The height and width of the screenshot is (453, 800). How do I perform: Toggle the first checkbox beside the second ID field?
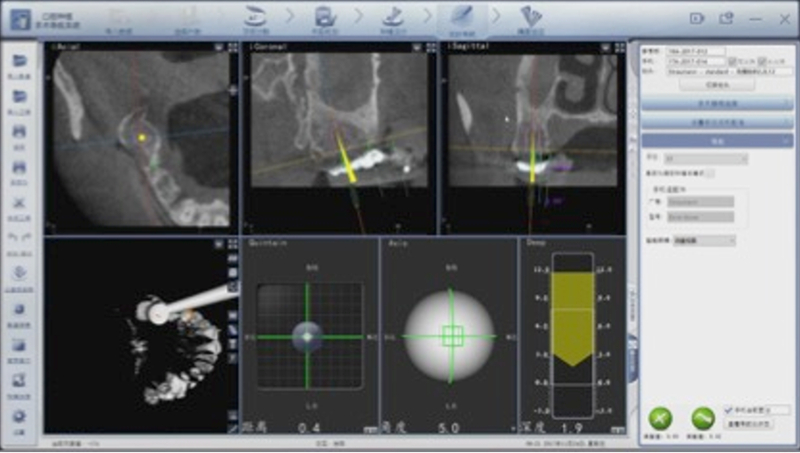point(733,62)
